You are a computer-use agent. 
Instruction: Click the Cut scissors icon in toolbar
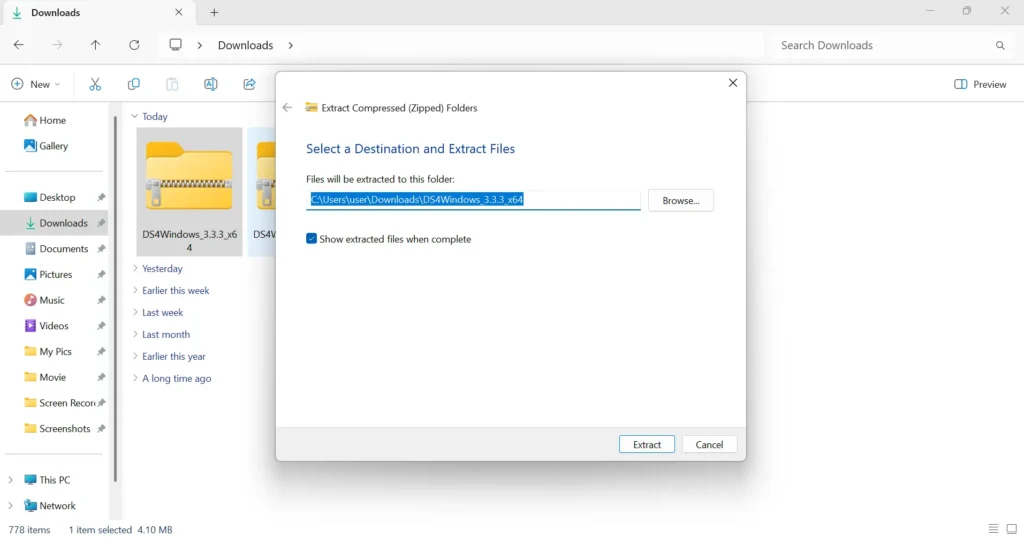(95, 84)
